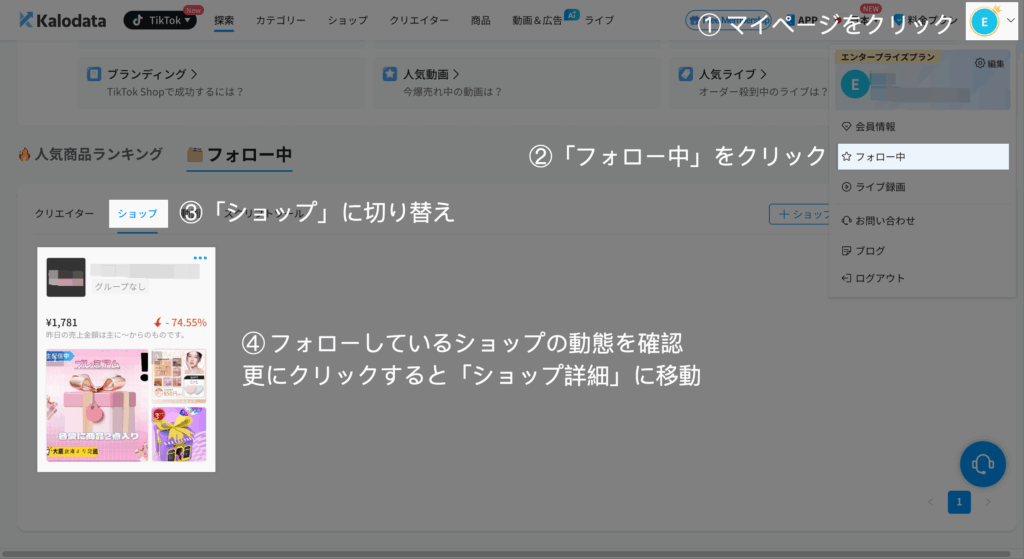Open the カテゴリー menu
The width and height of the screenshot is (1024, 559).
click(281, 20)
